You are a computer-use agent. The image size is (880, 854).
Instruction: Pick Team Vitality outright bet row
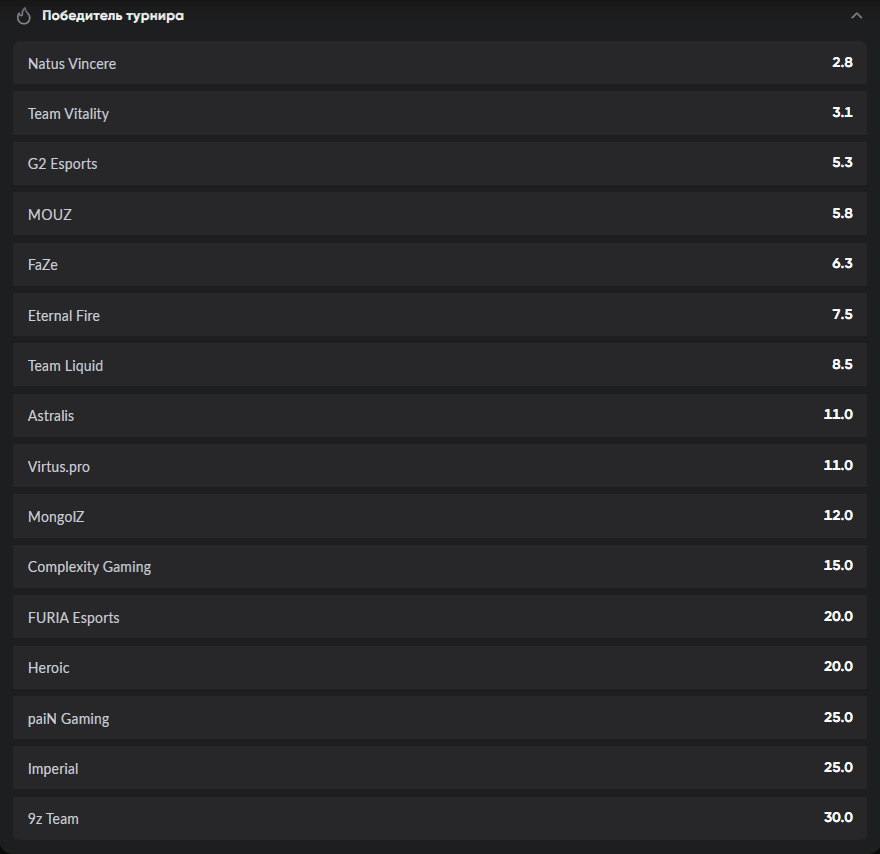coord(439,113)
